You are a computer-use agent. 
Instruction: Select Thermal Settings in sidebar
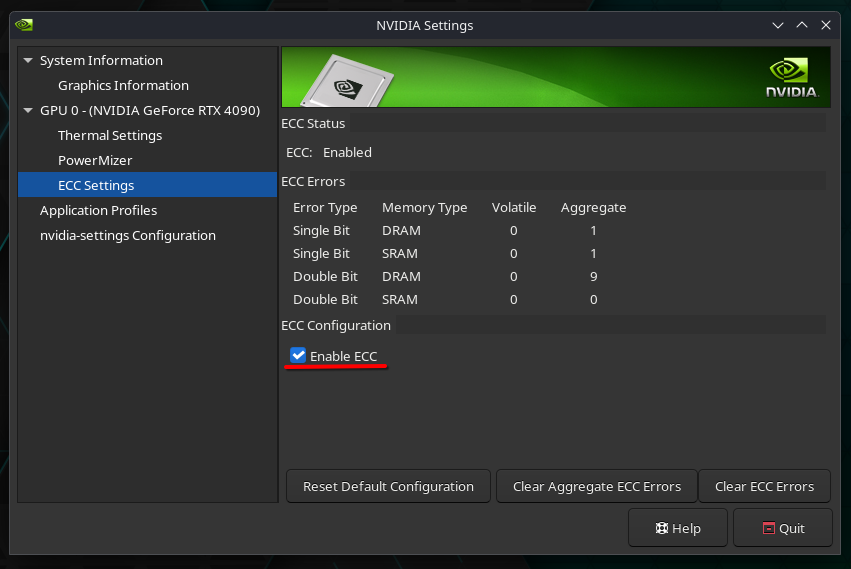pos(110,135)
